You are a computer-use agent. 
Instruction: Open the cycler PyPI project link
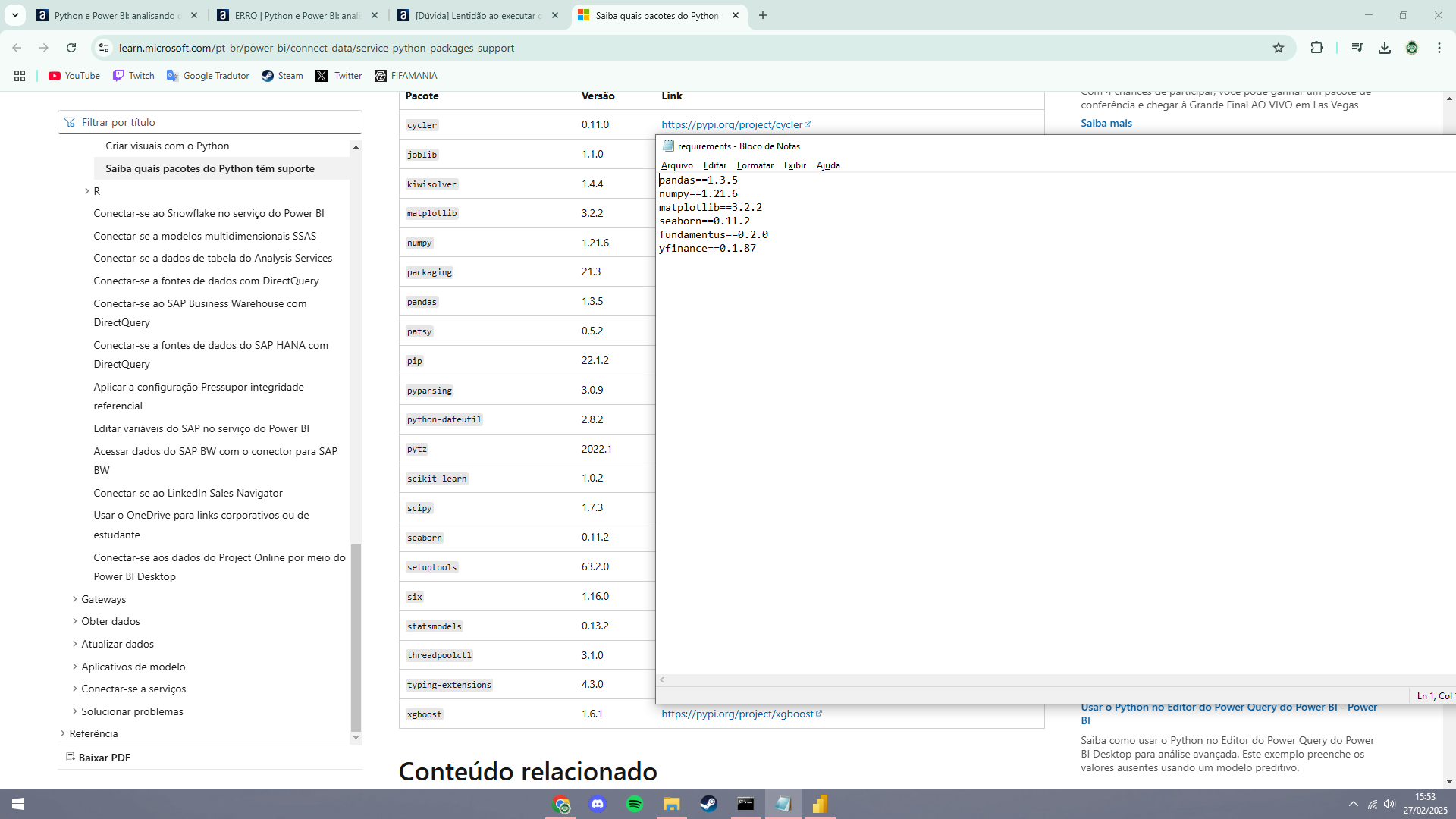point(736,124)
